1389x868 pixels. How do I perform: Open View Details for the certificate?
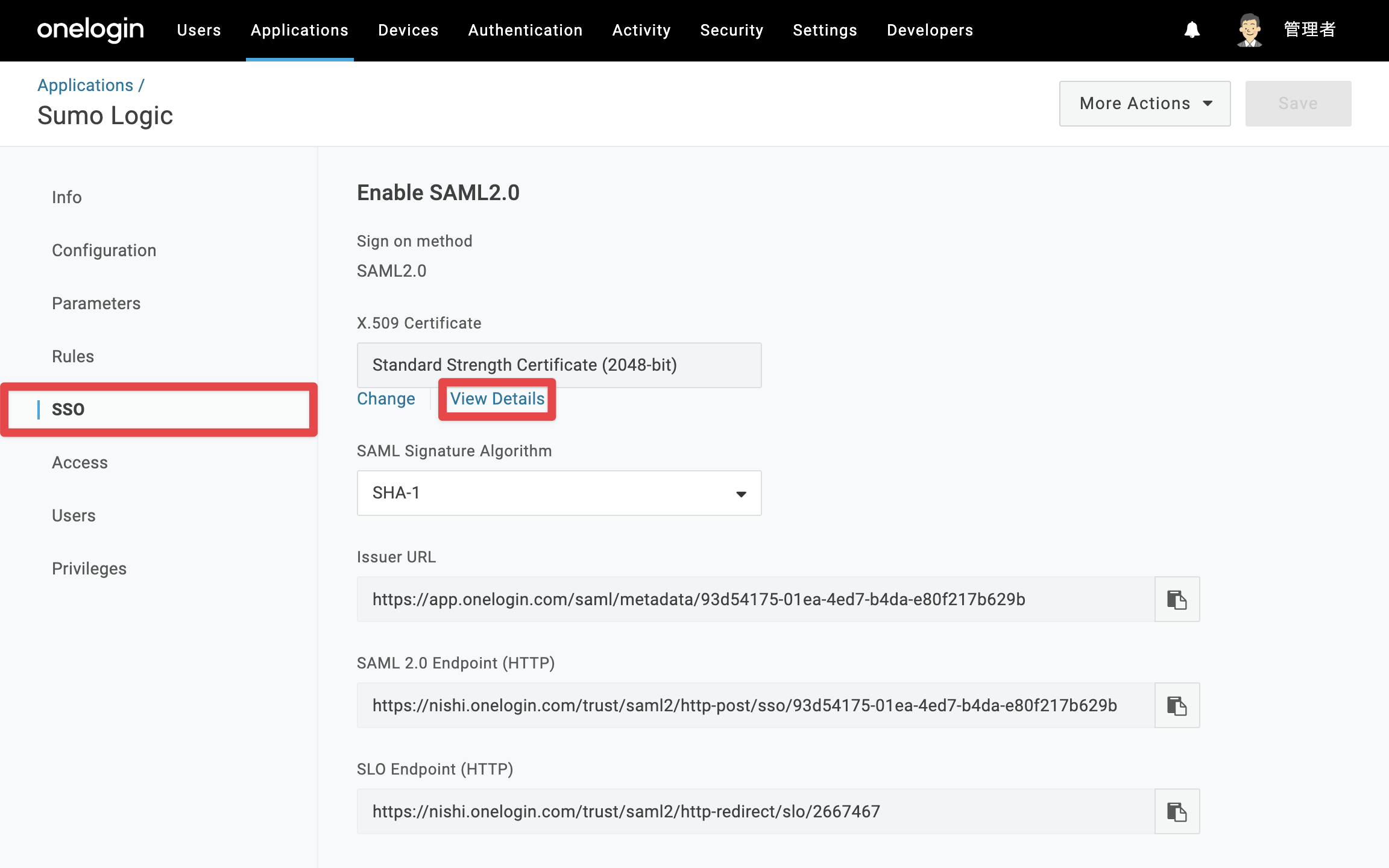(497, 398)
